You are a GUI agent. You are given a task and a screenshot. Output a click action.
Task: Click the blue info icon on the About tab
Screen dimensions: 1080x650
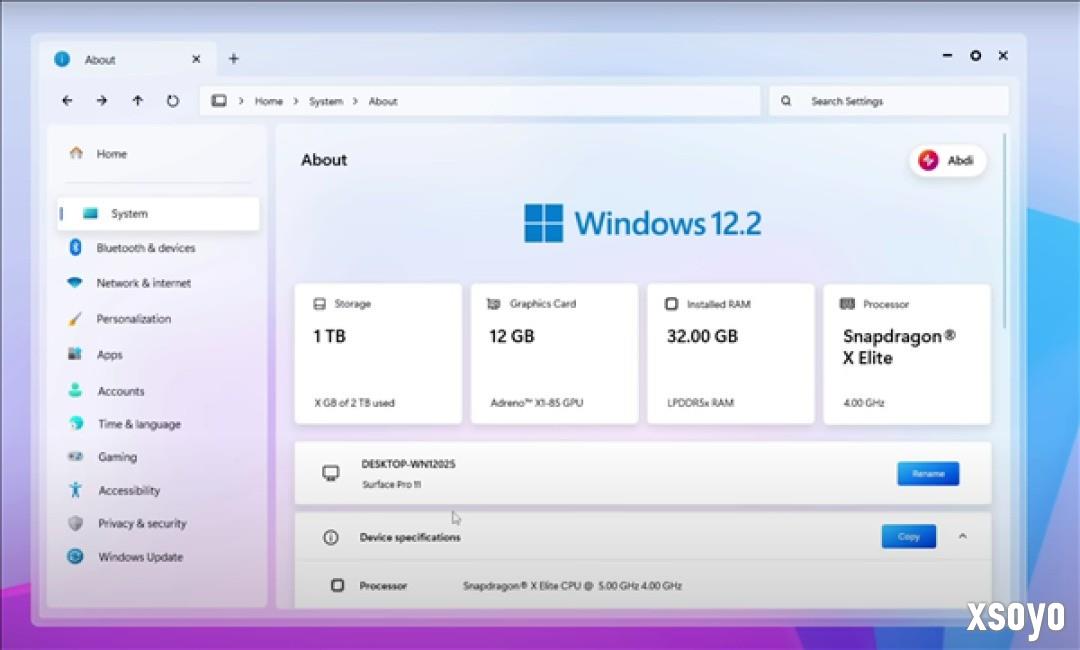click(x=62, y=59)
